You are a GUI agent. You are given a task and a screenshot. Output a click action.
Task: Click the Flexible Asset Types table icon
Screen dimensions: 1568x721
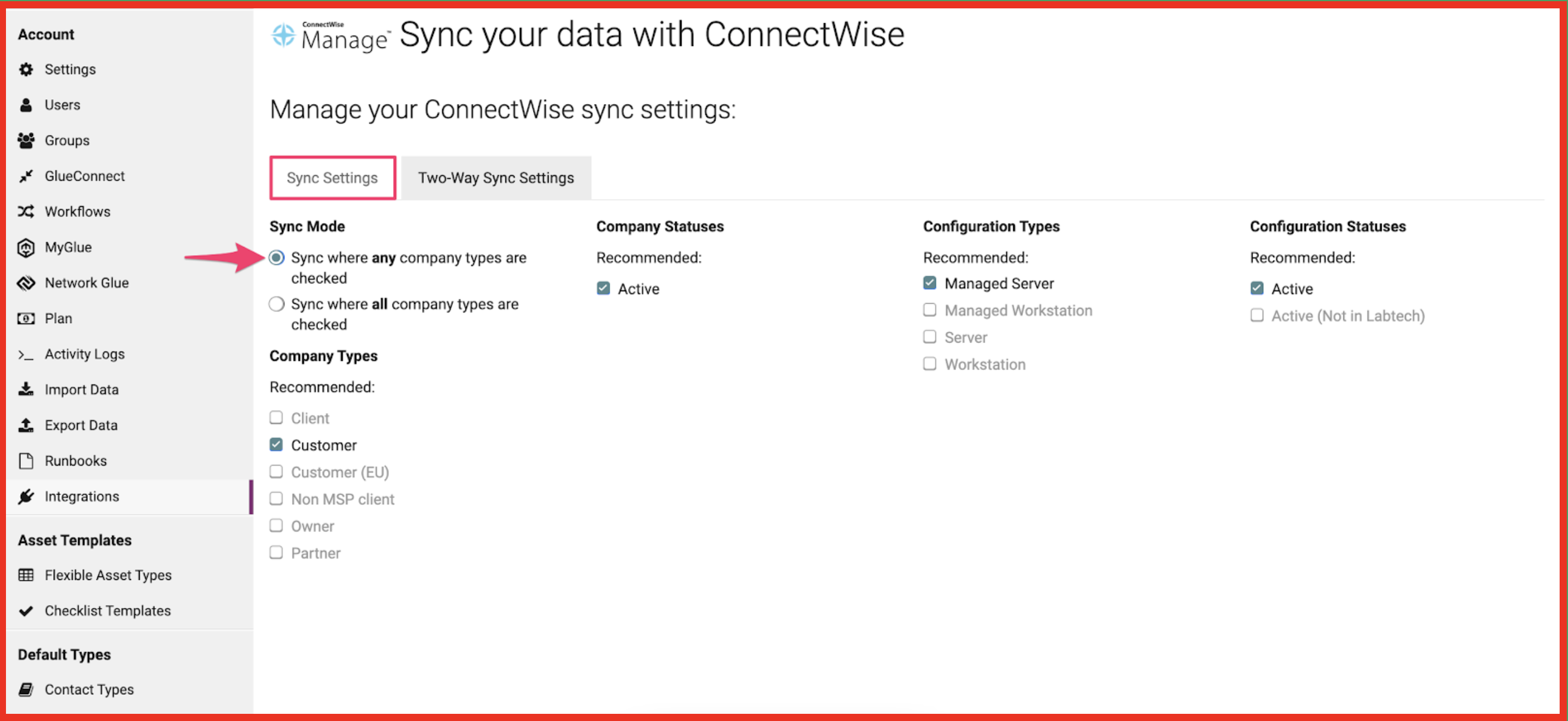(x=26, y=575)
